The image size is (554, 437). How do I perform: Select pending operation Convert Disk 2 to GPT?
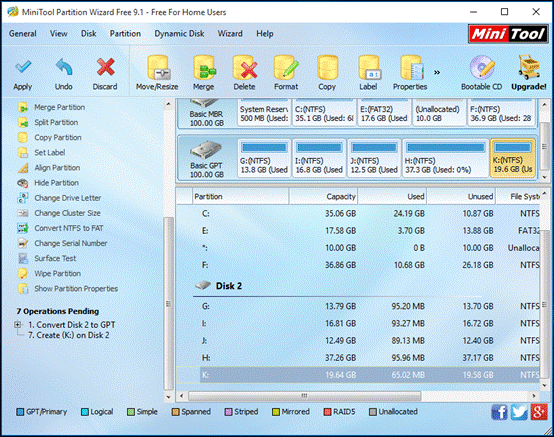point(72,325)
